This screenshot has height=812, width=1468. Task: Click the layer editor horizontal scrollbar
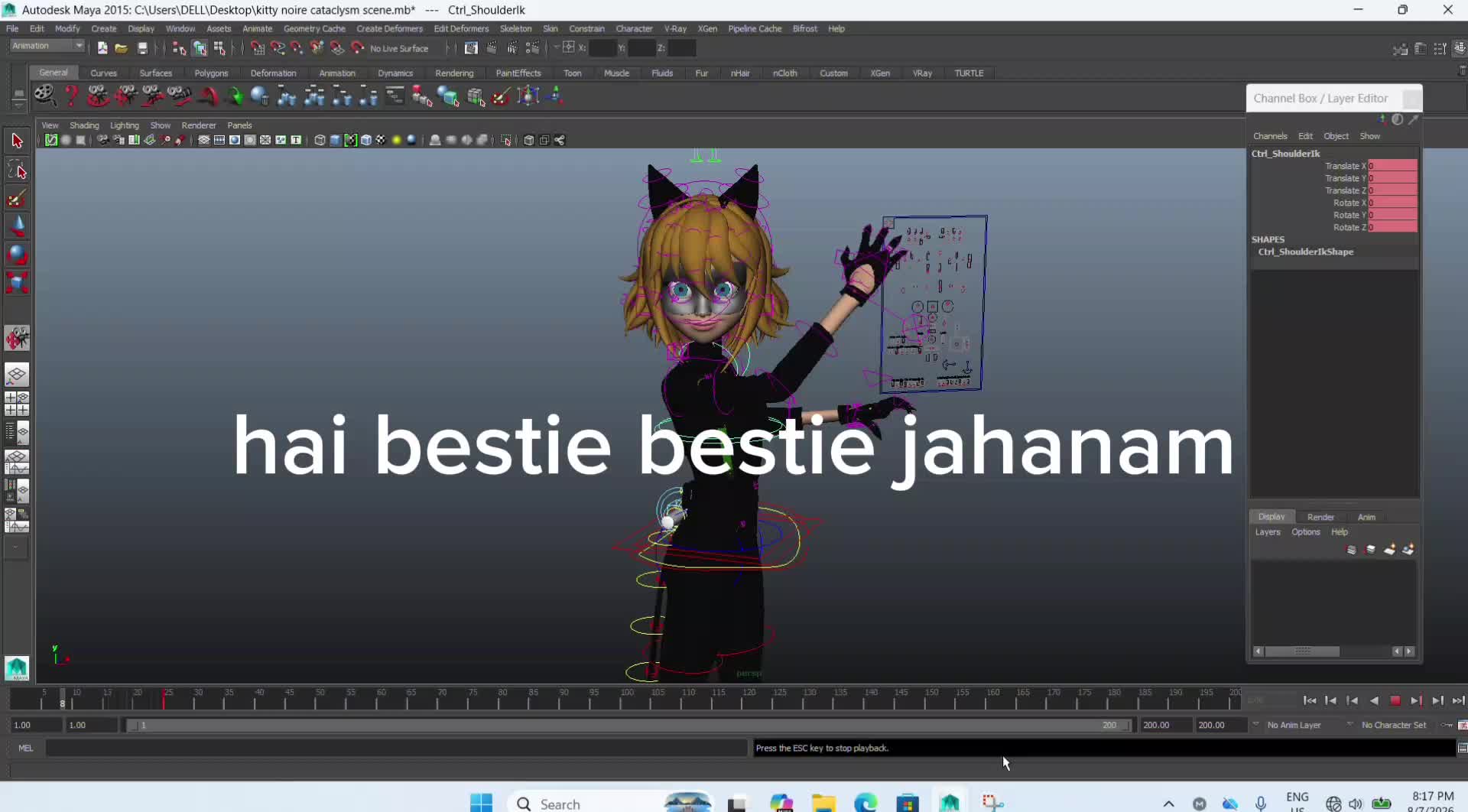tap(1302, 651)
